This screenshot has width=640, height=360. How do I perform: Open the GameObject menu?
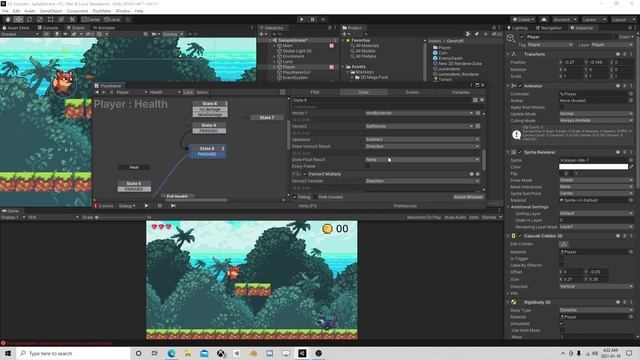pyautogui.click(x=51, y=11)
